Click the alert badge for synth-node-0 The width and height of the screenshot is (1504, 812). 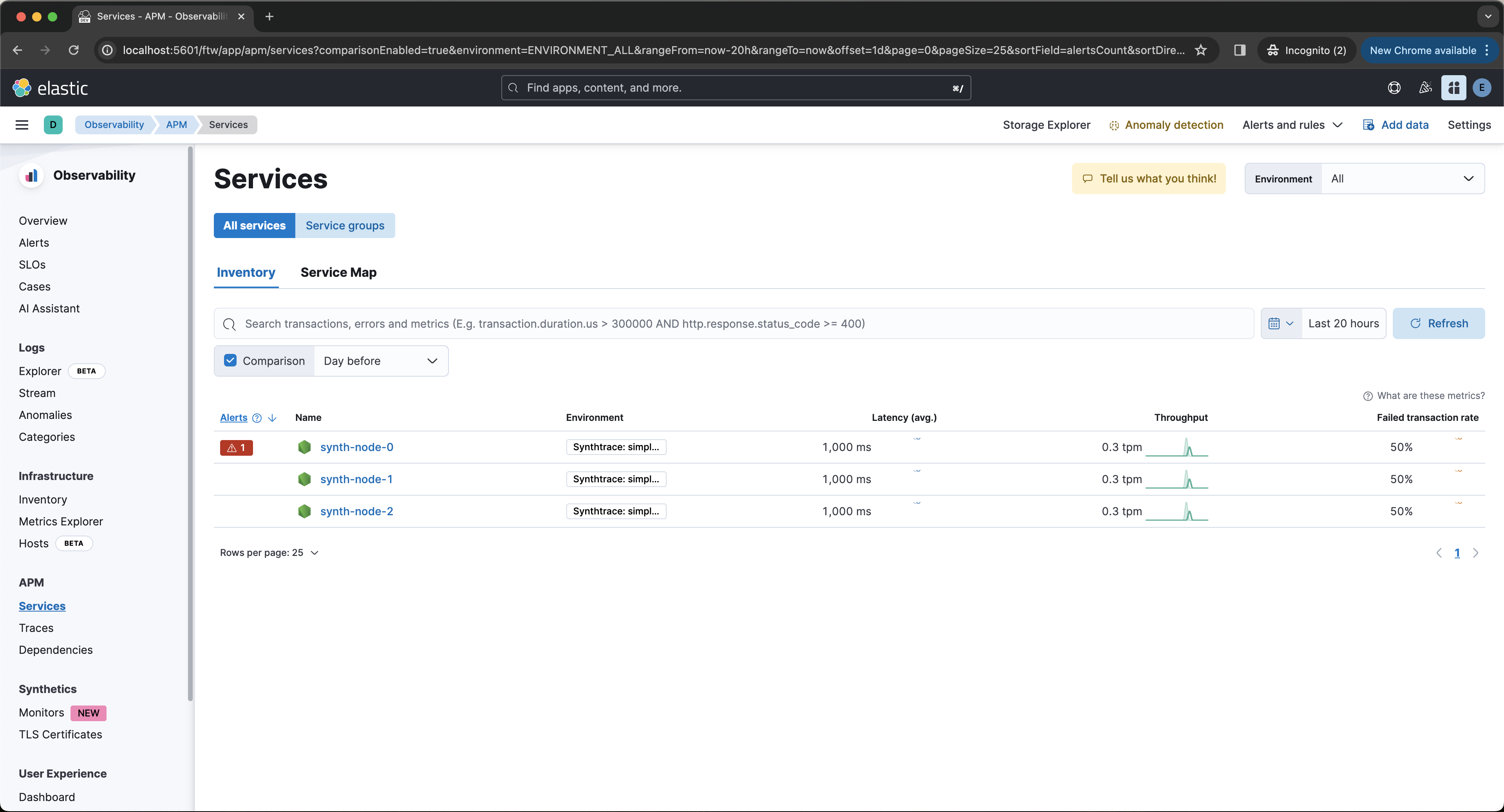tap(237, 447)
